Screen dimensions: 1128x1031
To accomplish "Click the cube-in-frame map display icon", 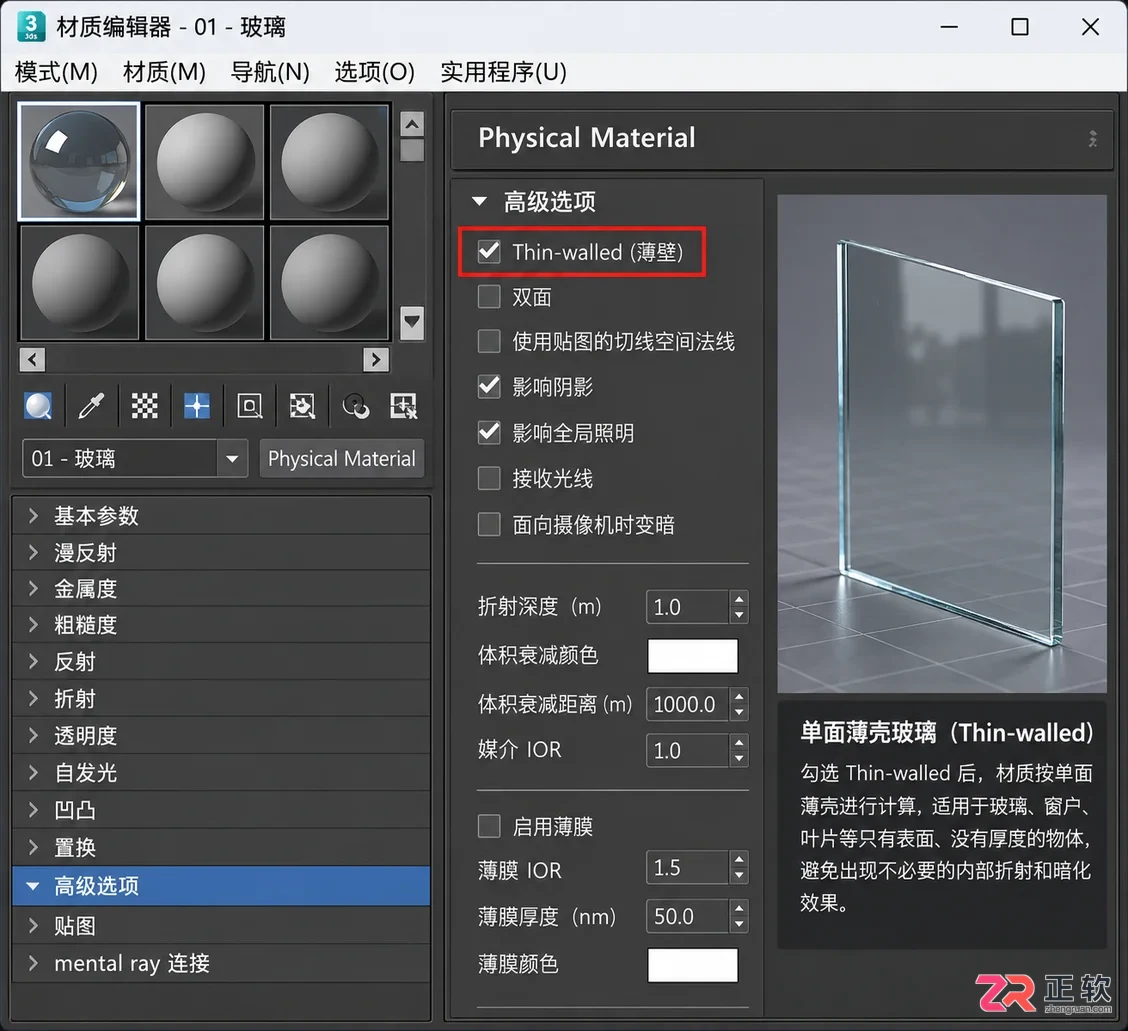I will tap(302, 406).
